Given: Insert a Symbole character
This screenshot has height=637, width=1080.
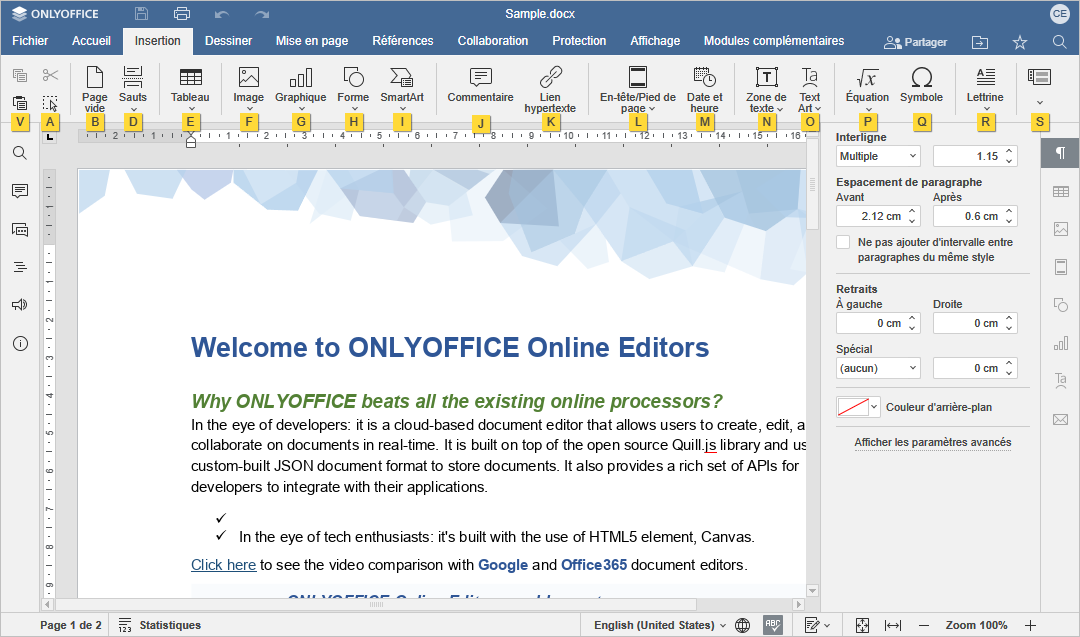Looking at the screenshot, I should (921, 84).
